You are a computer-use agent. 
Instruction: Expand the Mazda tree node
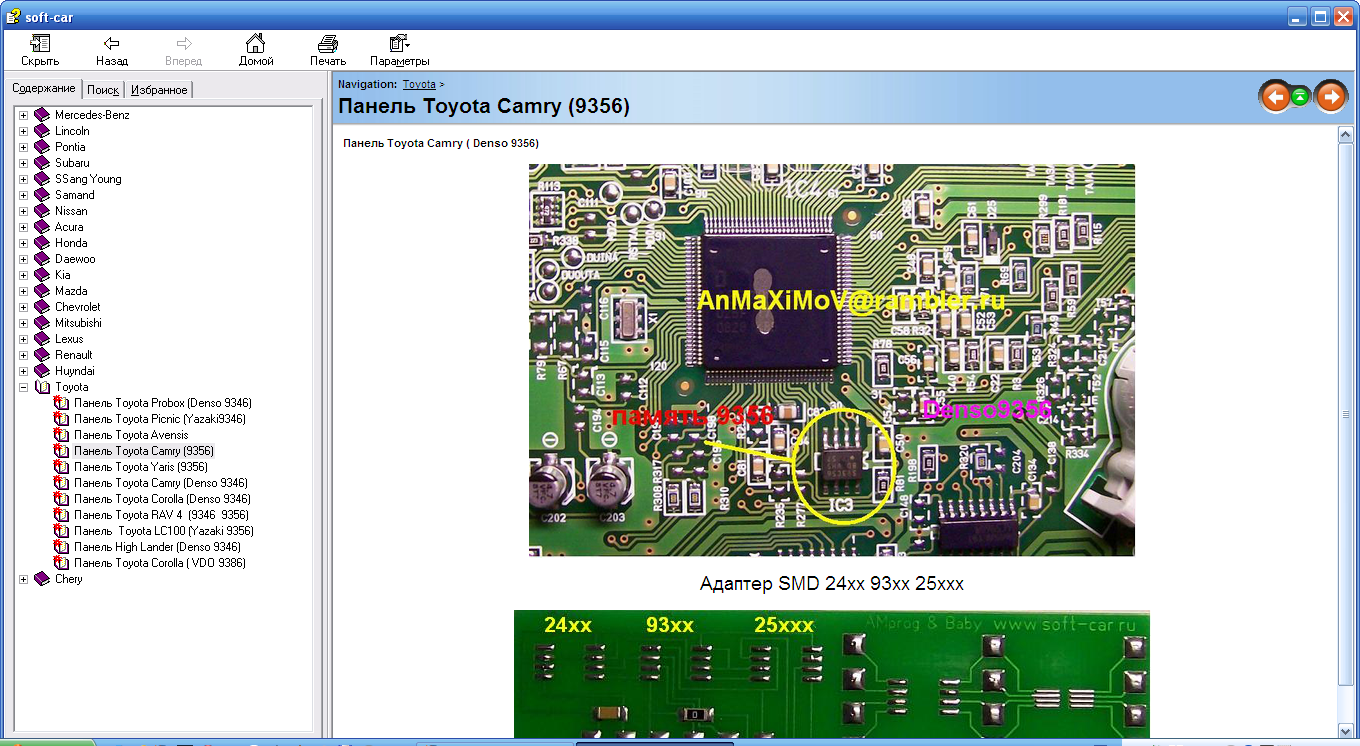point(23,291)
